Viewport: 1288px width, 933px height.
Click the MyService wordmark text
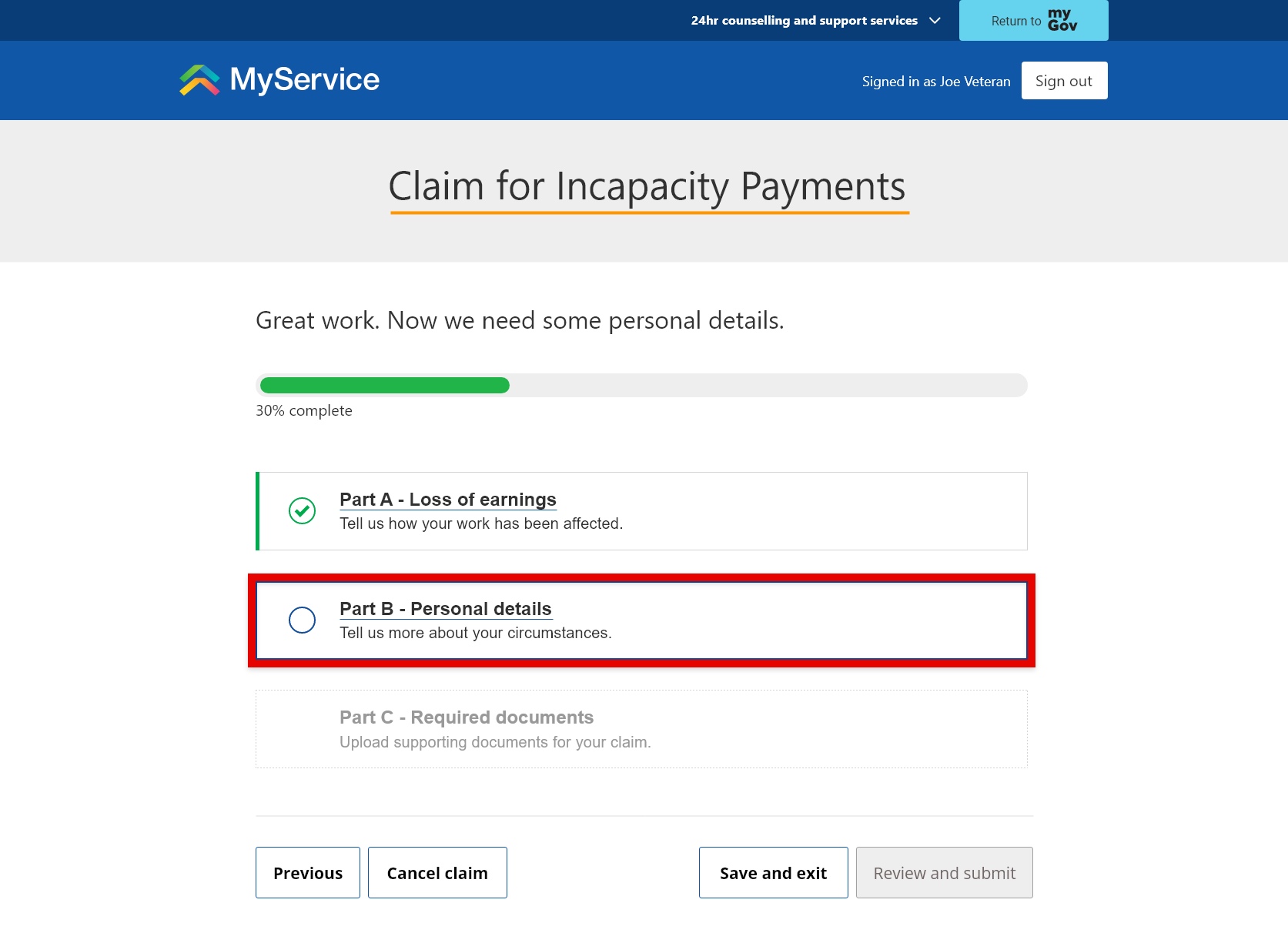tap(305, 80)
